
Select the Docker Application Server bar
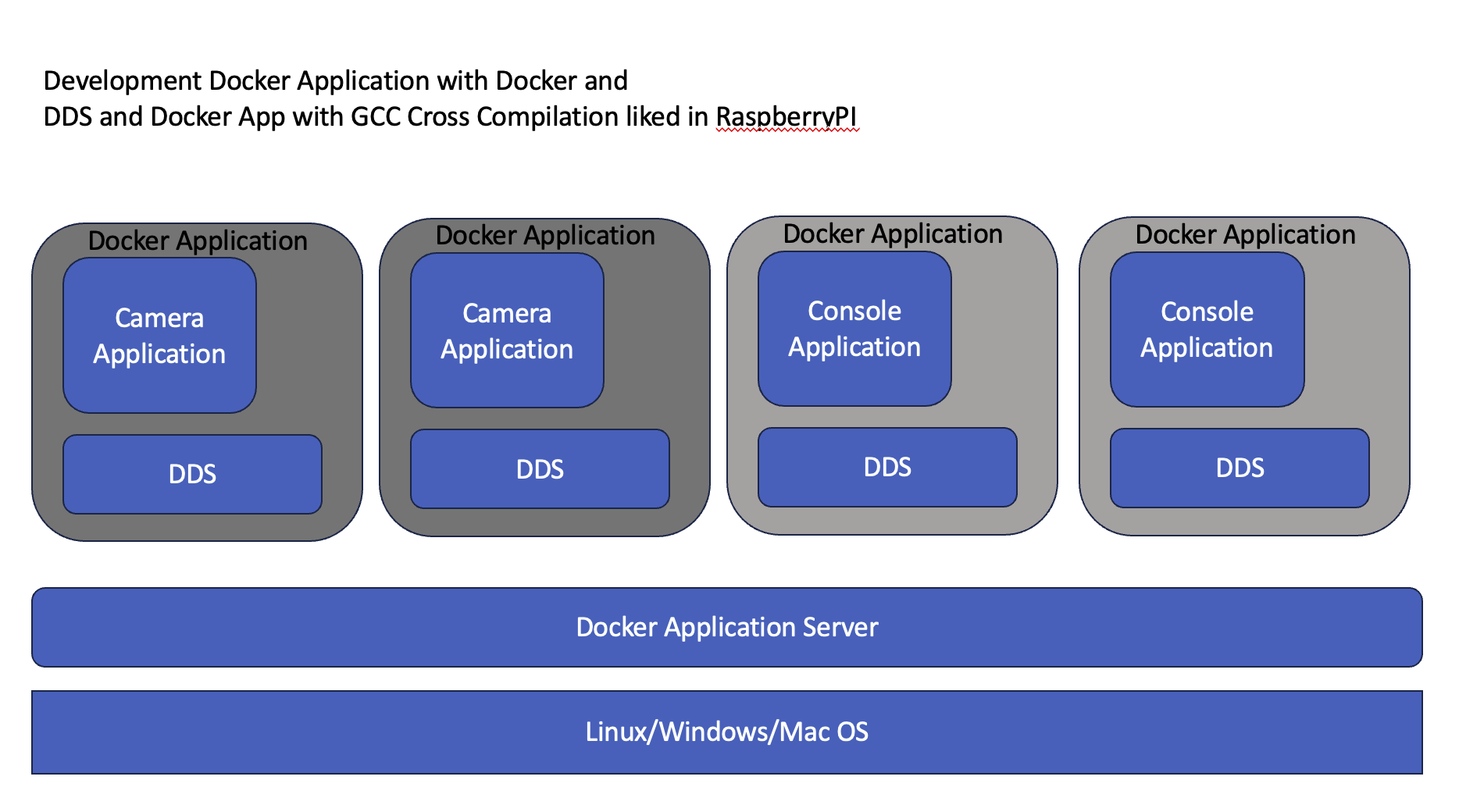(x=727, y=628)
